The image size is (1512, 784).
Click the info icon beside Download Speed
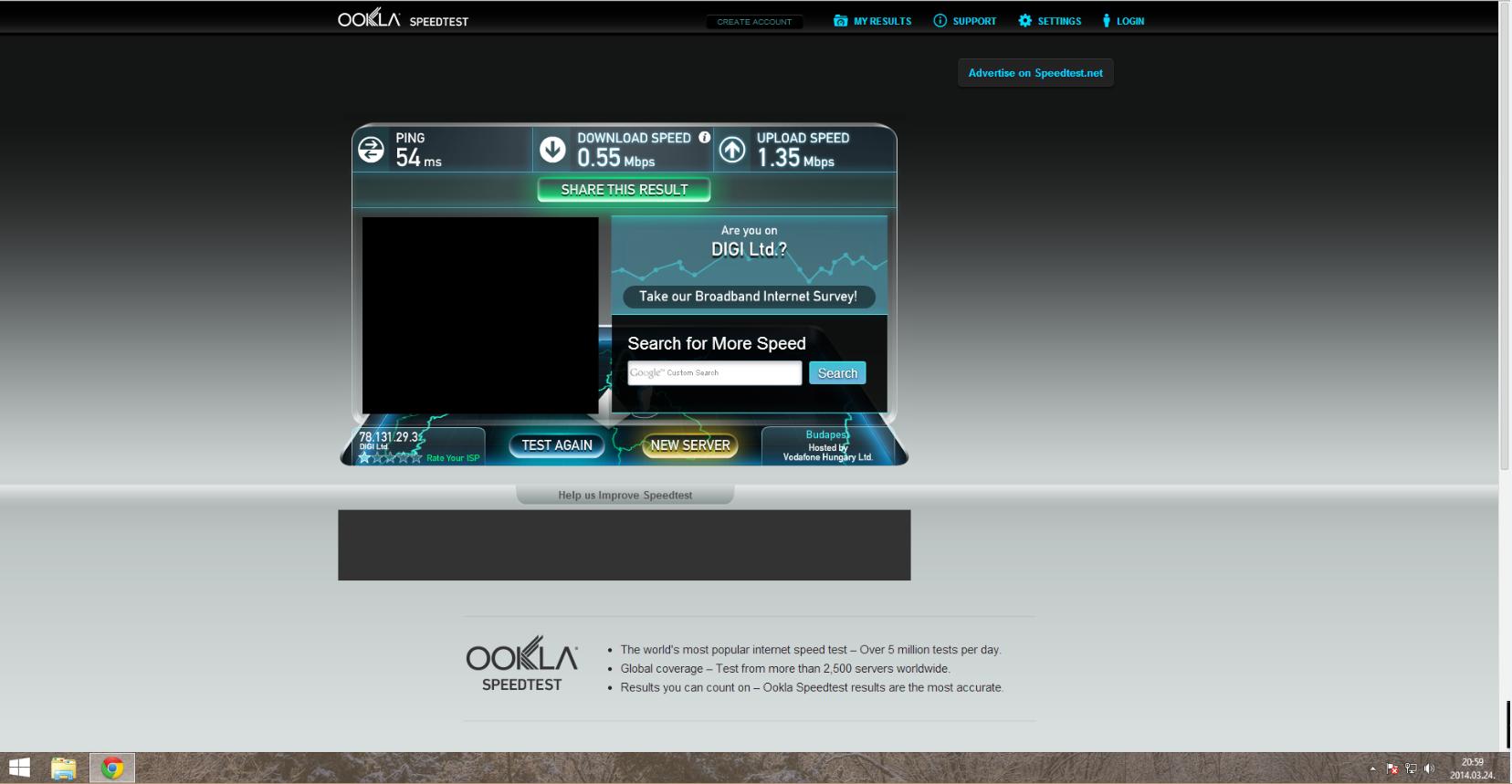tap(704, 137)
